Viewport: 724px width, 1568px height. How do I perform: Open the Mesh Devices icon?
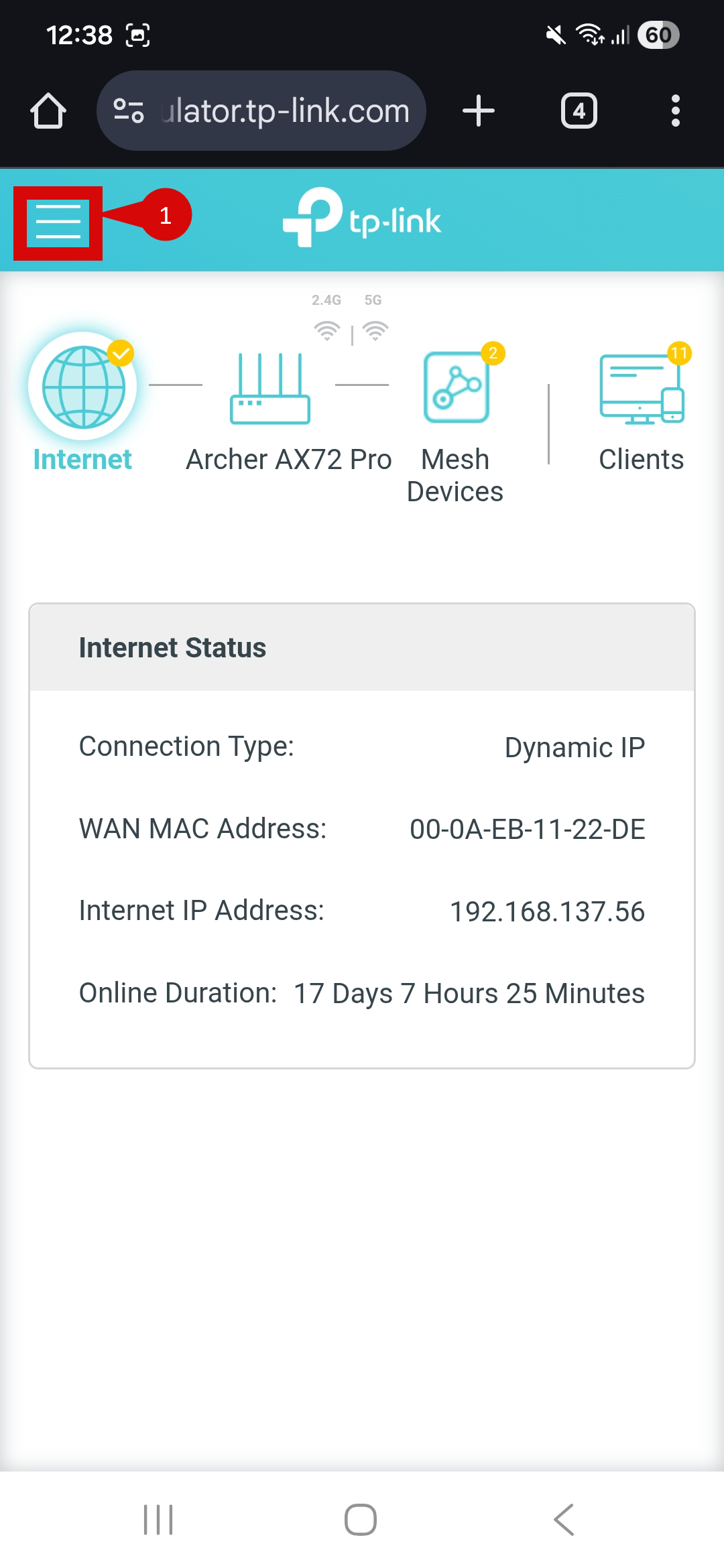[x=455, y=387]
